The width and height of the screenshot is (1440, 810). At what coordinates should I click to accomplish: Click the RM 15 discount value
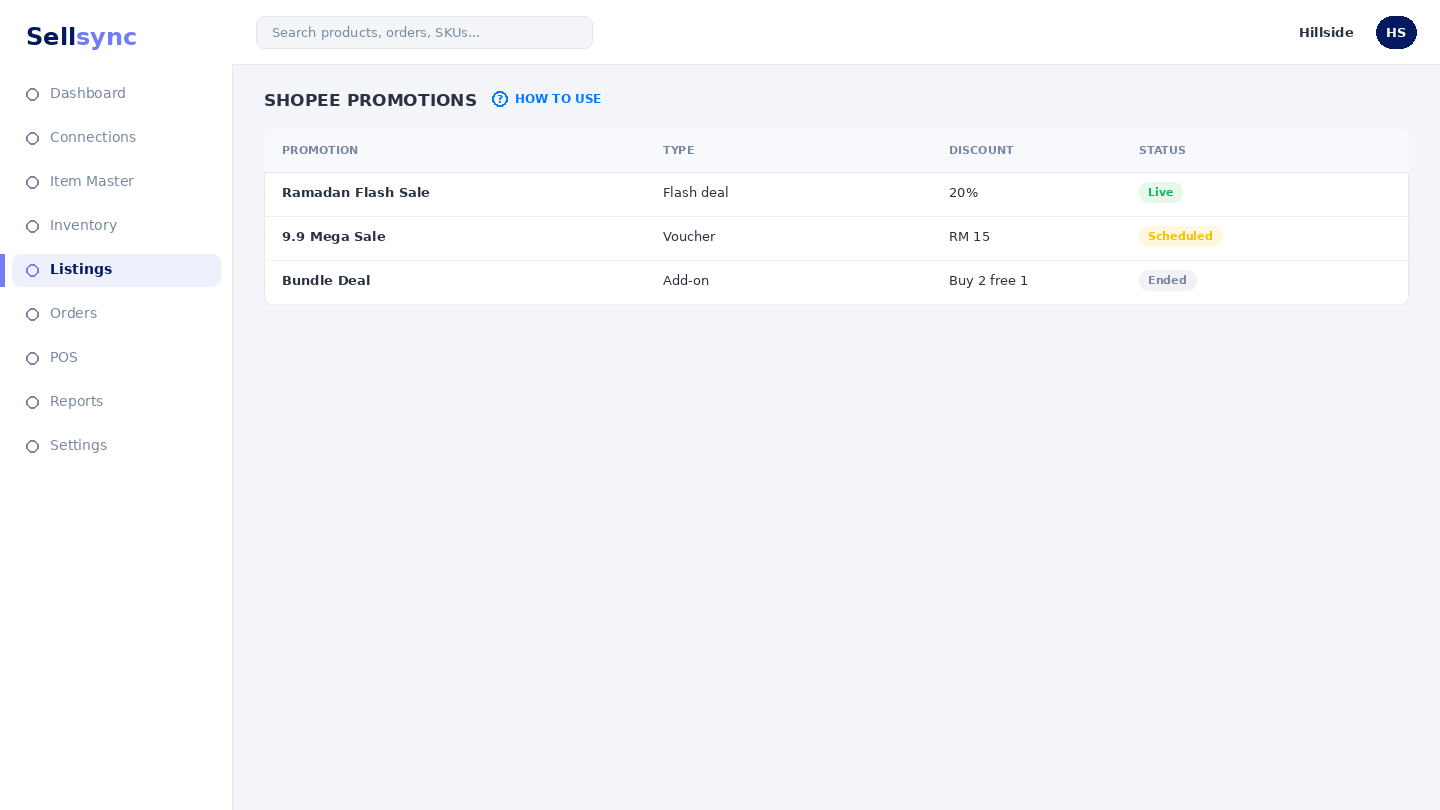(969, 237)
